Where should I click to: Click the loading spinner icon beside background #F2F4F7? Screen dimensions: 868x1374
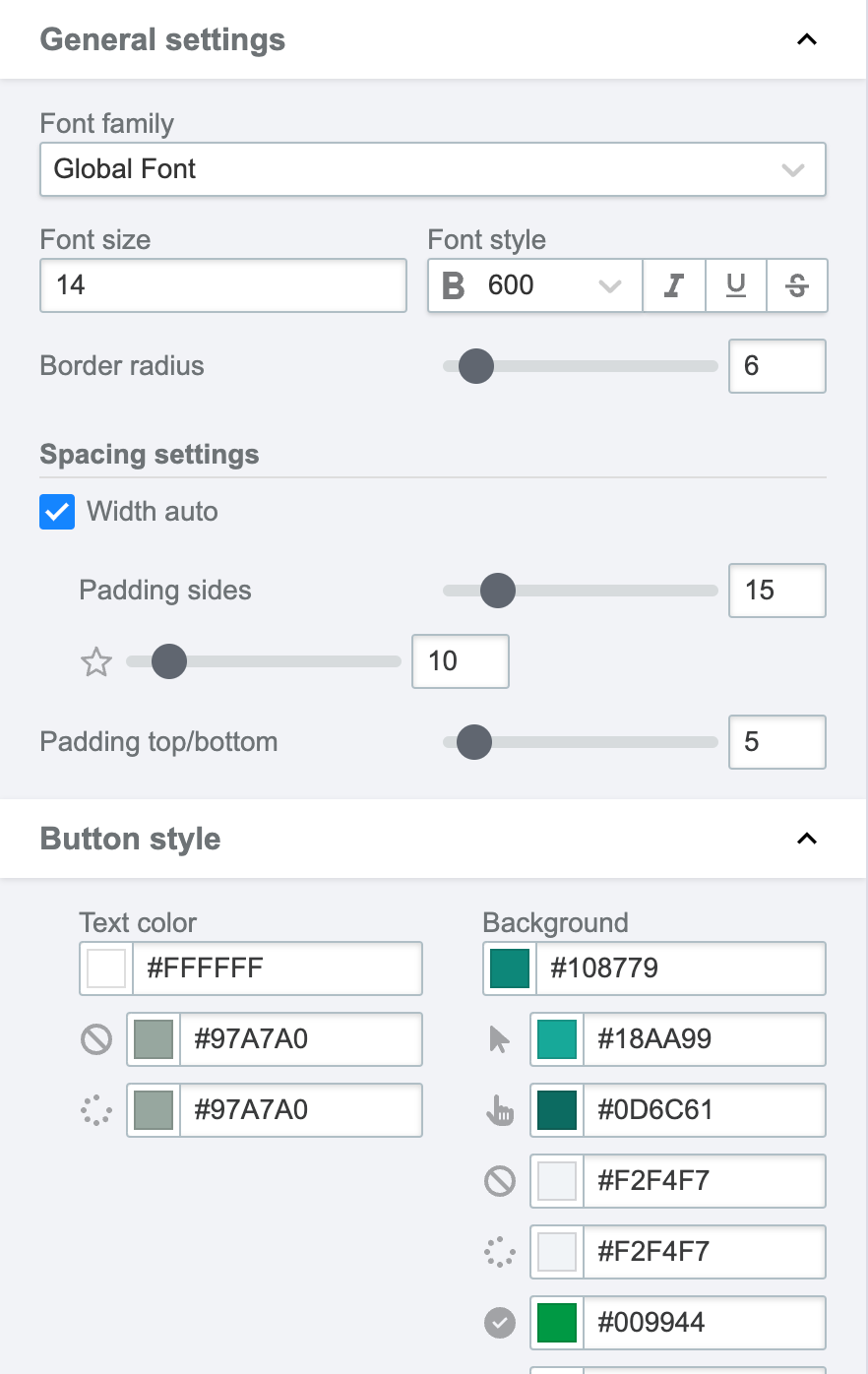(500, 1252)
